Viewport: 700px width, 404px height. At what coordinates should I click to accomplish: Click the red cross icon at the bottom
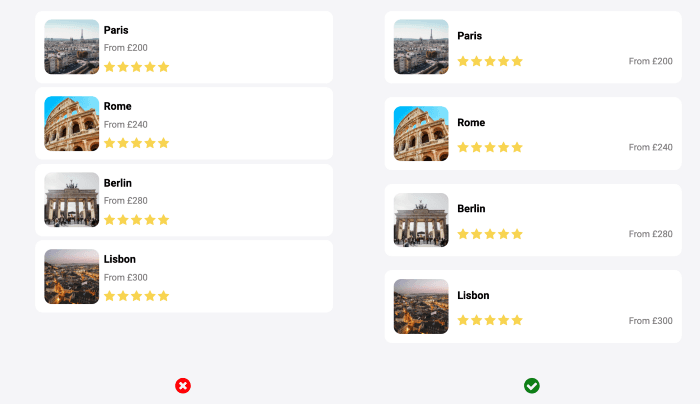coord(183,386)
